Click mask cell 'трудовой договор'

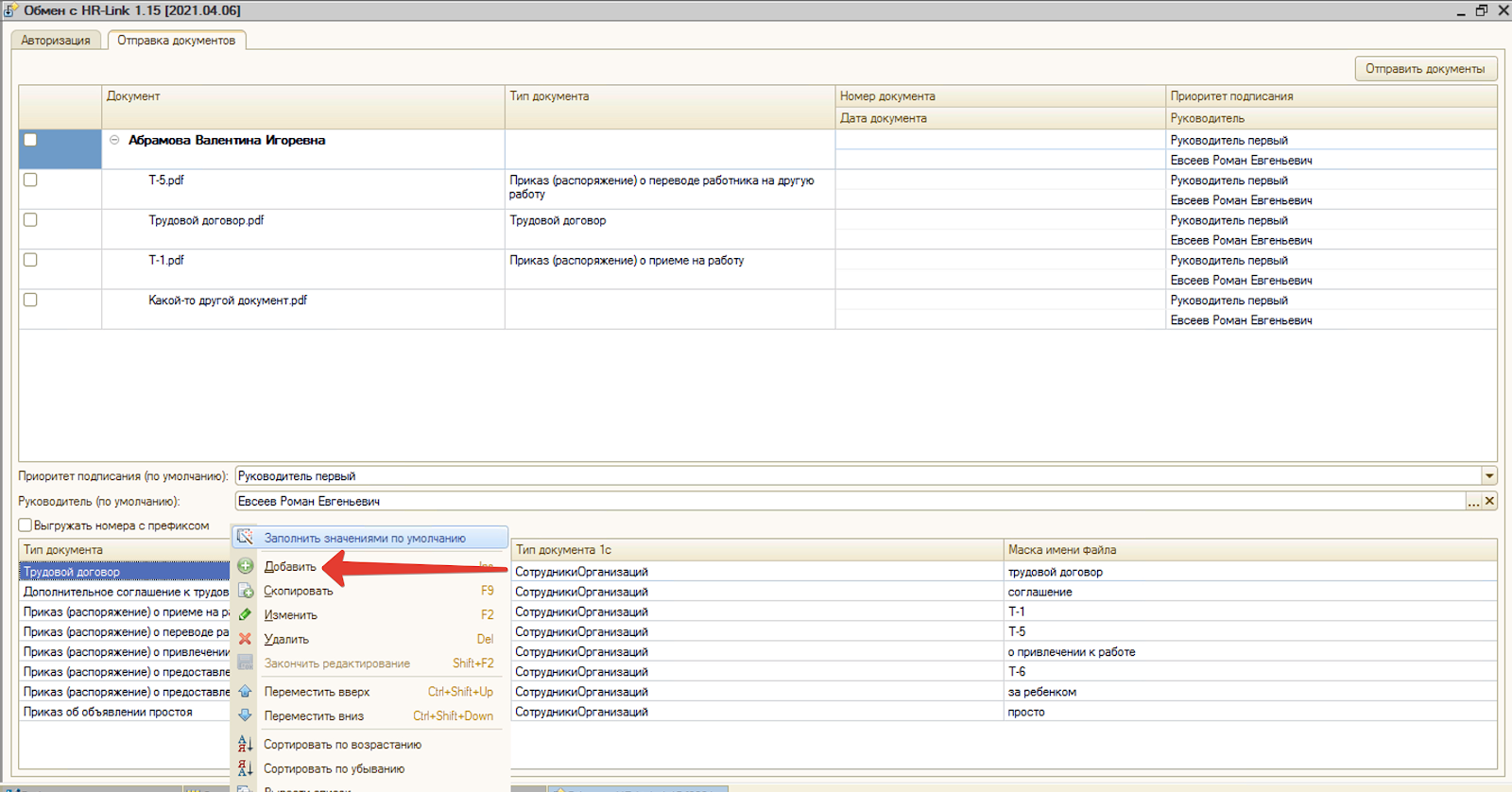(x=1250, y=572)
